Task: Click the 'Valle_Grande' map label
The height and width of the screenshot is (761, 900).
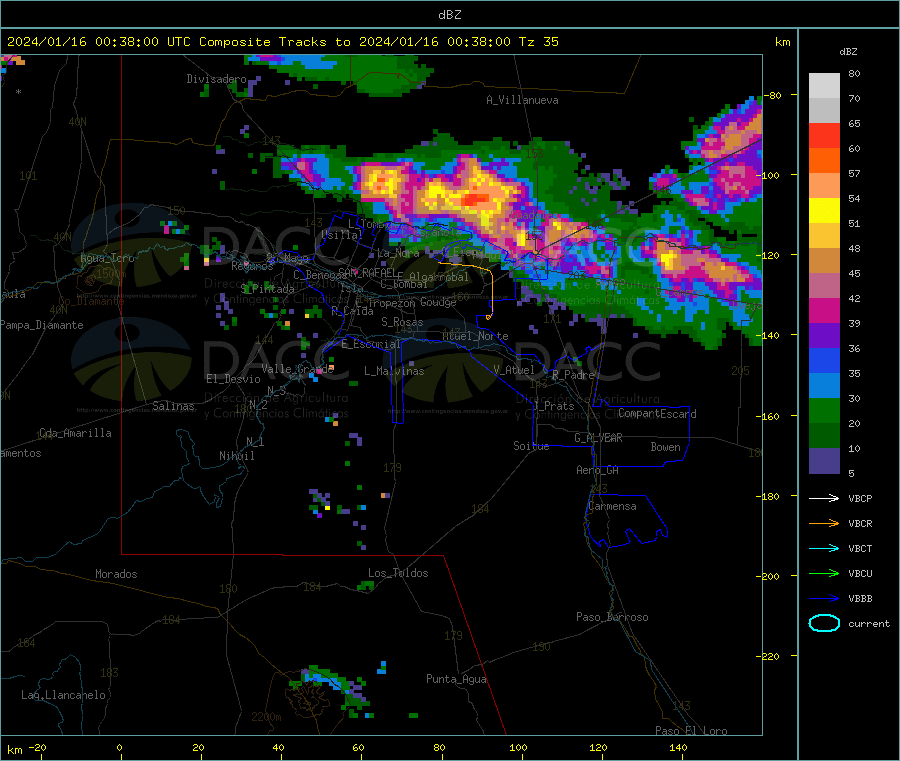Action: [x=297, y=369]
